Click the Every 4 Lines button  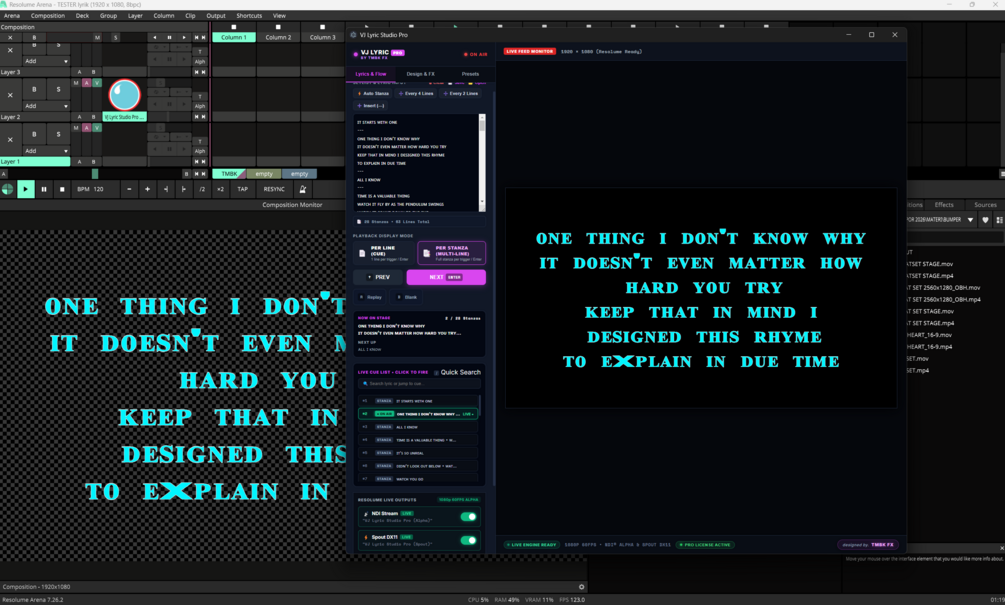(416, 94)
